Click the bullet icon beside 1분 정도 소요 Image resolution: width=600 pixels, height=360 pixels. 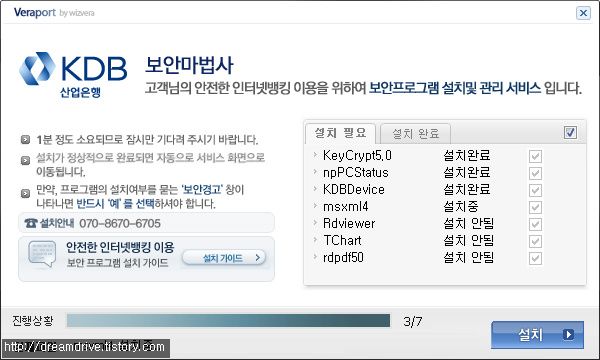coord(25,140)
